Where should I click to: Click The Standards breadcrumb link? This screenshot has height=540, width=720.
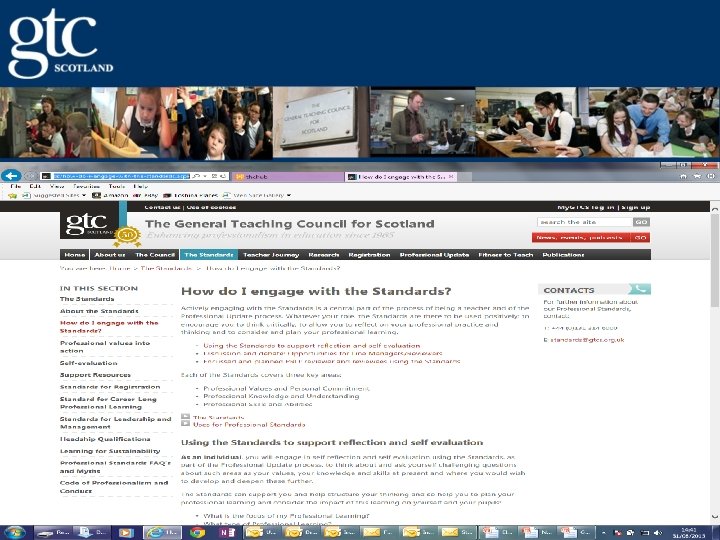coord(166,268)
